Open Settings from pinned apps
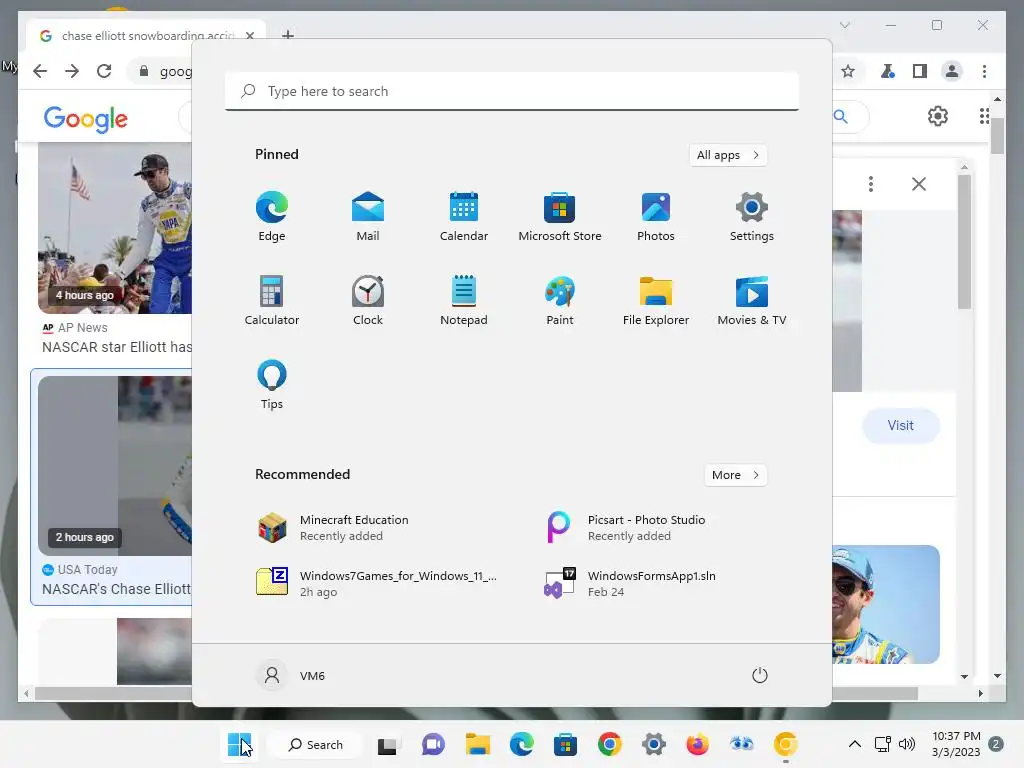Image resolution: width=1024 pixels, height=768 pixels. (752, 217)
